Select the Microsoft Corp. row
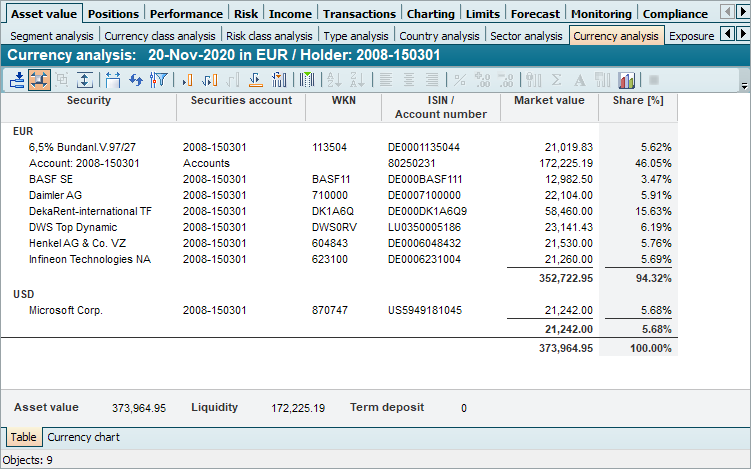The height and width of the screenshot is (469, 751). click(66, 310)
